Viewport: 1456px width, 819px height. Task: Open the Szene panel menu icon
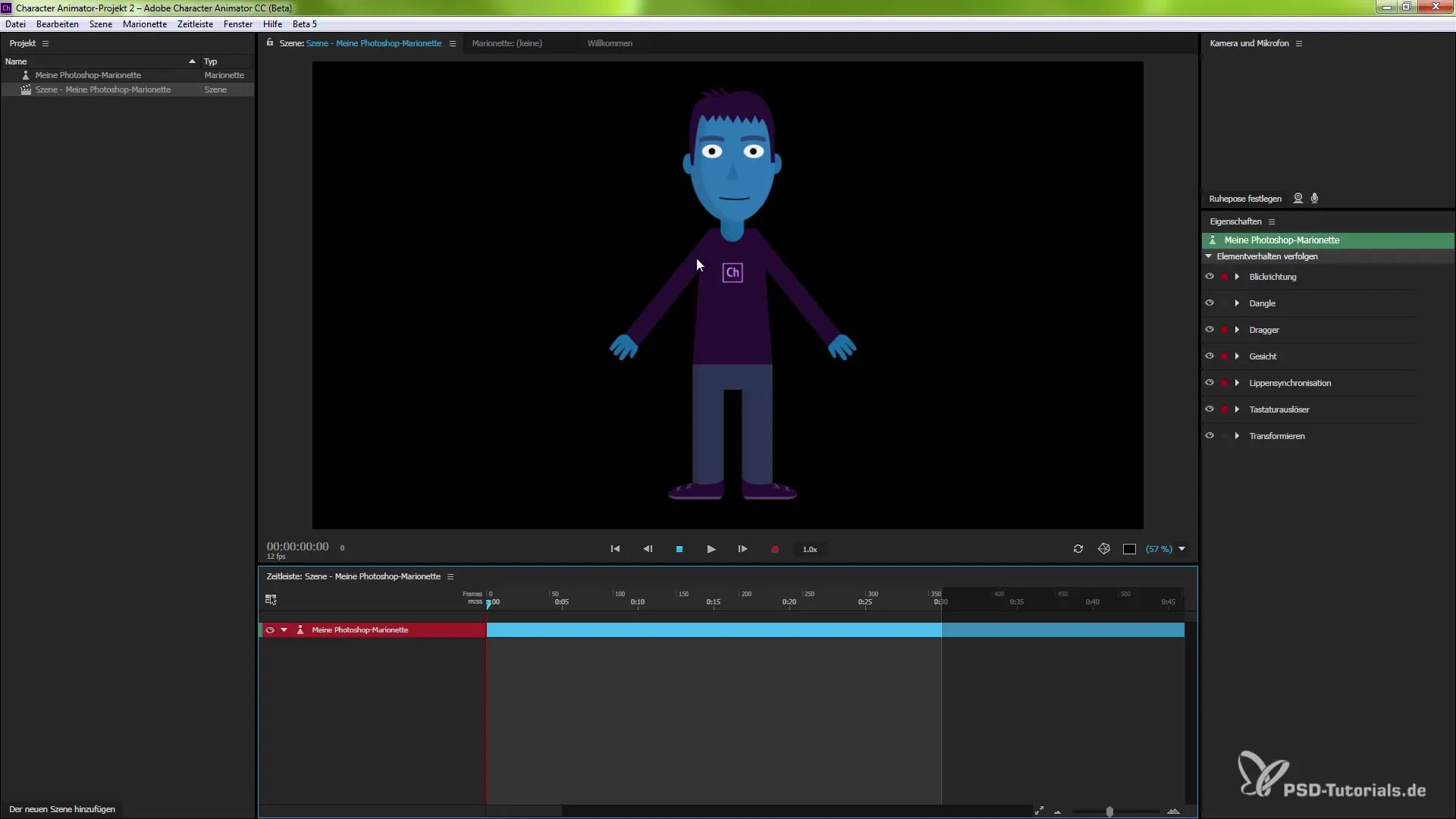tap(453, 43)
